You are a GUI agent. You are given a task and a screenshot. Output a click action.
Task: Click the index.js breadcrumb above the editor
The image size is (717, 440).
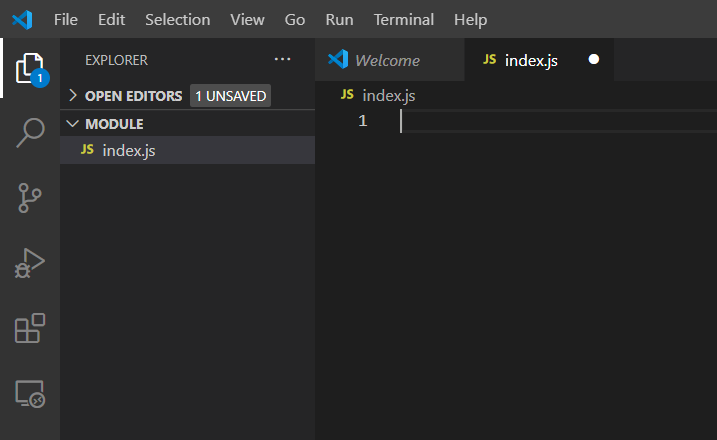click(388, 95)
